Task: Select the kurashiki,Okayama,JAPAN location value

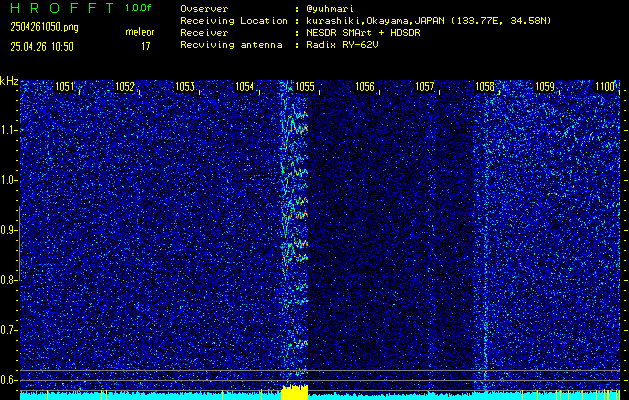Action: click(428, 21)
